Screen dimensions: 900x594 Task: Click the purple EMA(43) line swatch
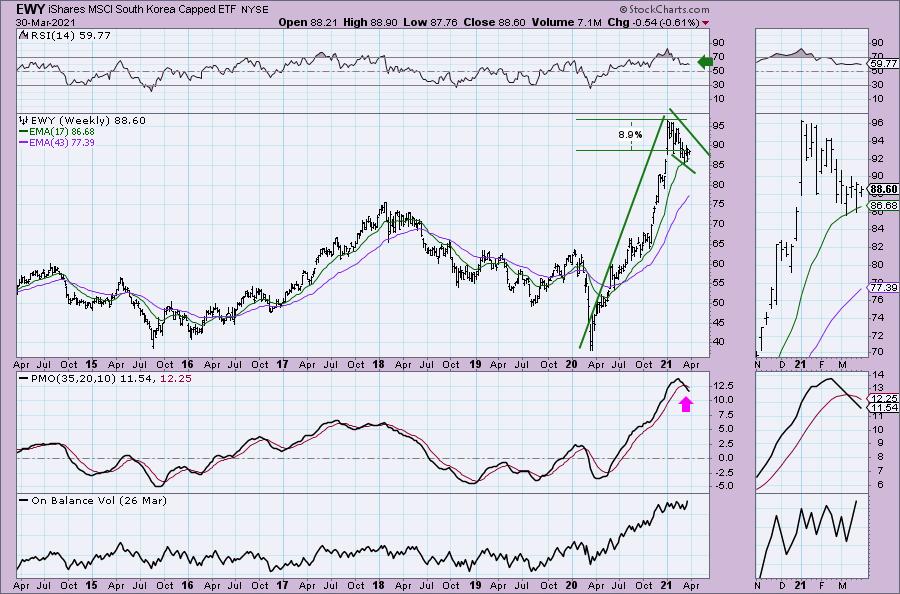coord(24,142)
